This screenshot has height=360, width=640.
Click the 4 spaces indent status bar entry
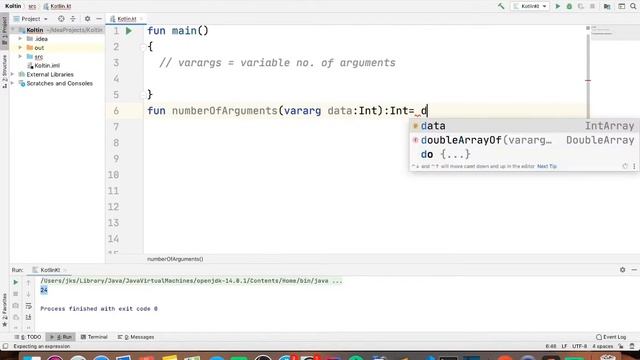pos(602,346)
